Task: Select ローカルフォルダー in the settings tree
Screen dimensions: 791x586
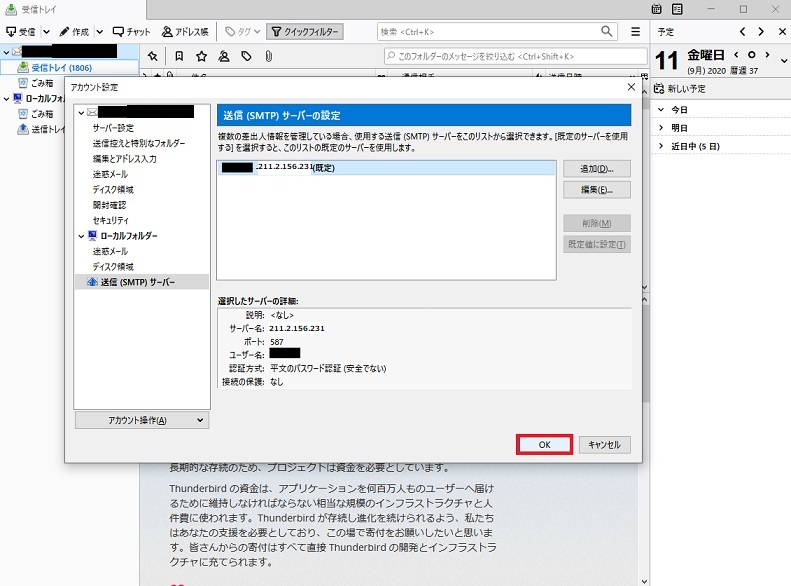Action: [129, 236]
